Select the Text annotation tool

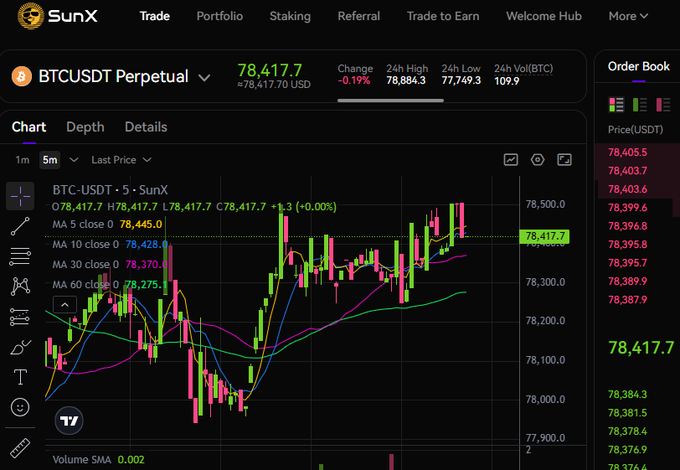[20, 377]
